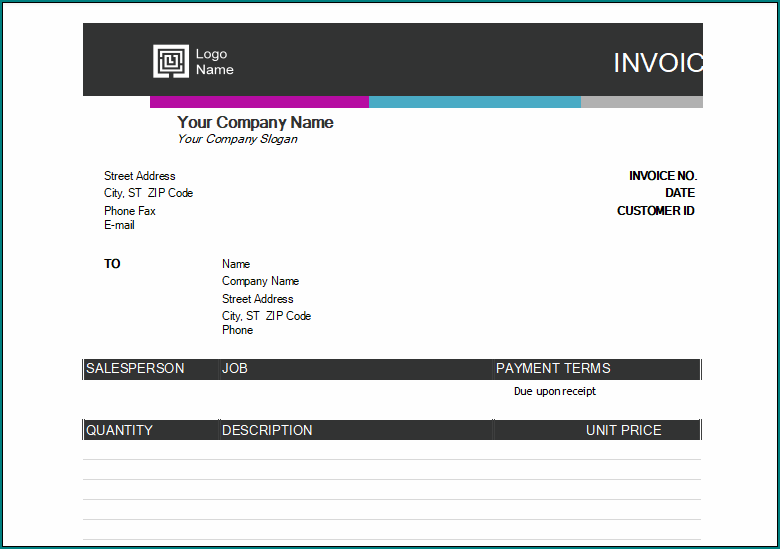Click the blue color bar segment

[475, 102]
